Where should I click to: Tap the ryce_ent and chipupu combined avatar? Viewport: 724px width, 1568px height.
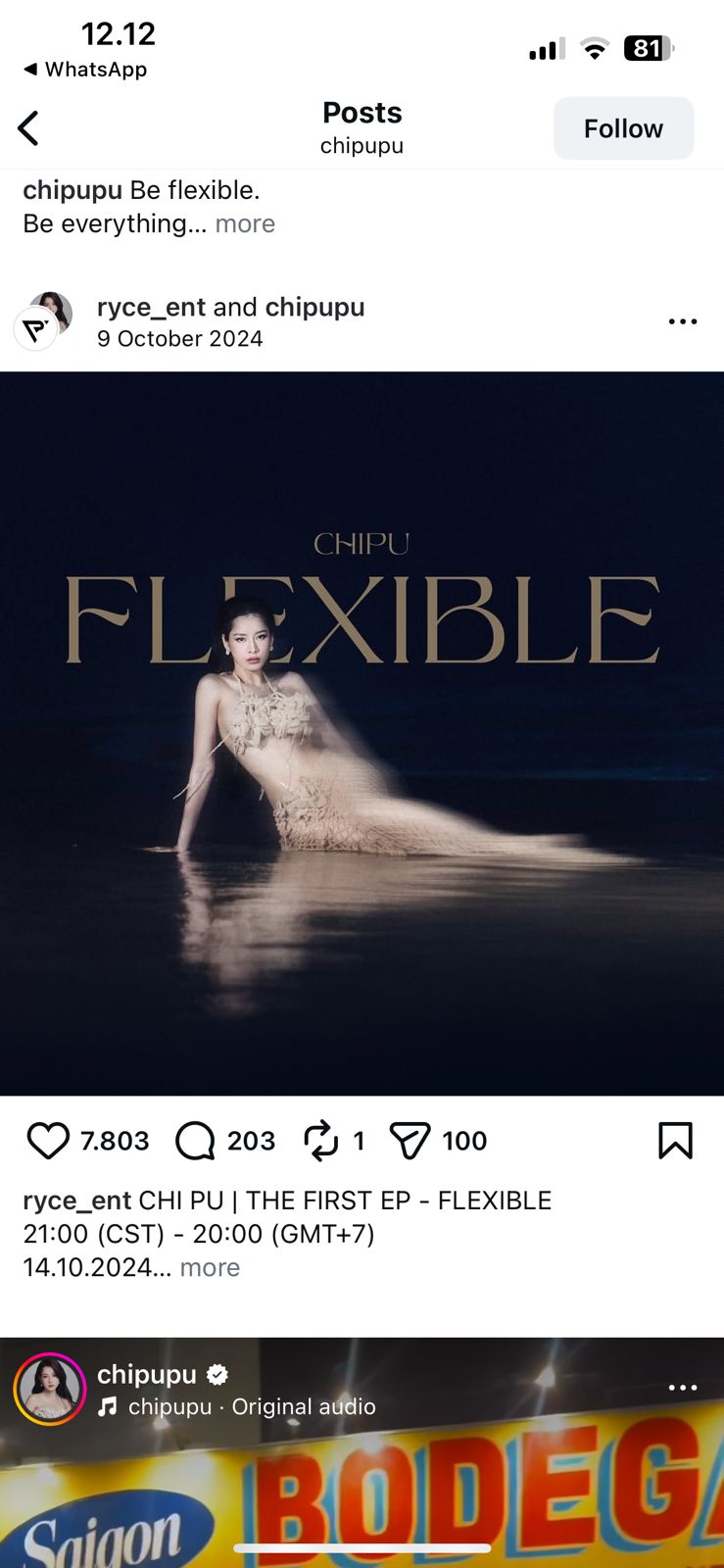tap(43, 320)
